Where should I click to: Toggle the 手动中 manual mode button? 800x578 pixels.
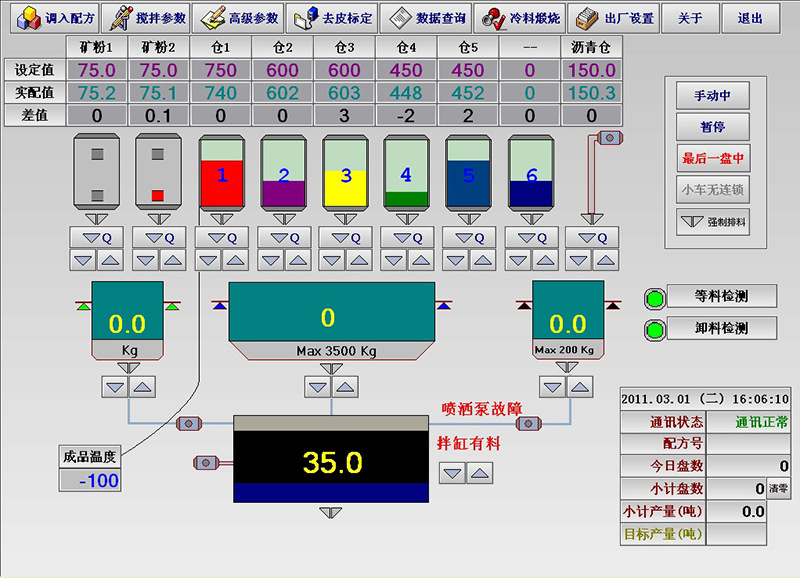point(713,96)
